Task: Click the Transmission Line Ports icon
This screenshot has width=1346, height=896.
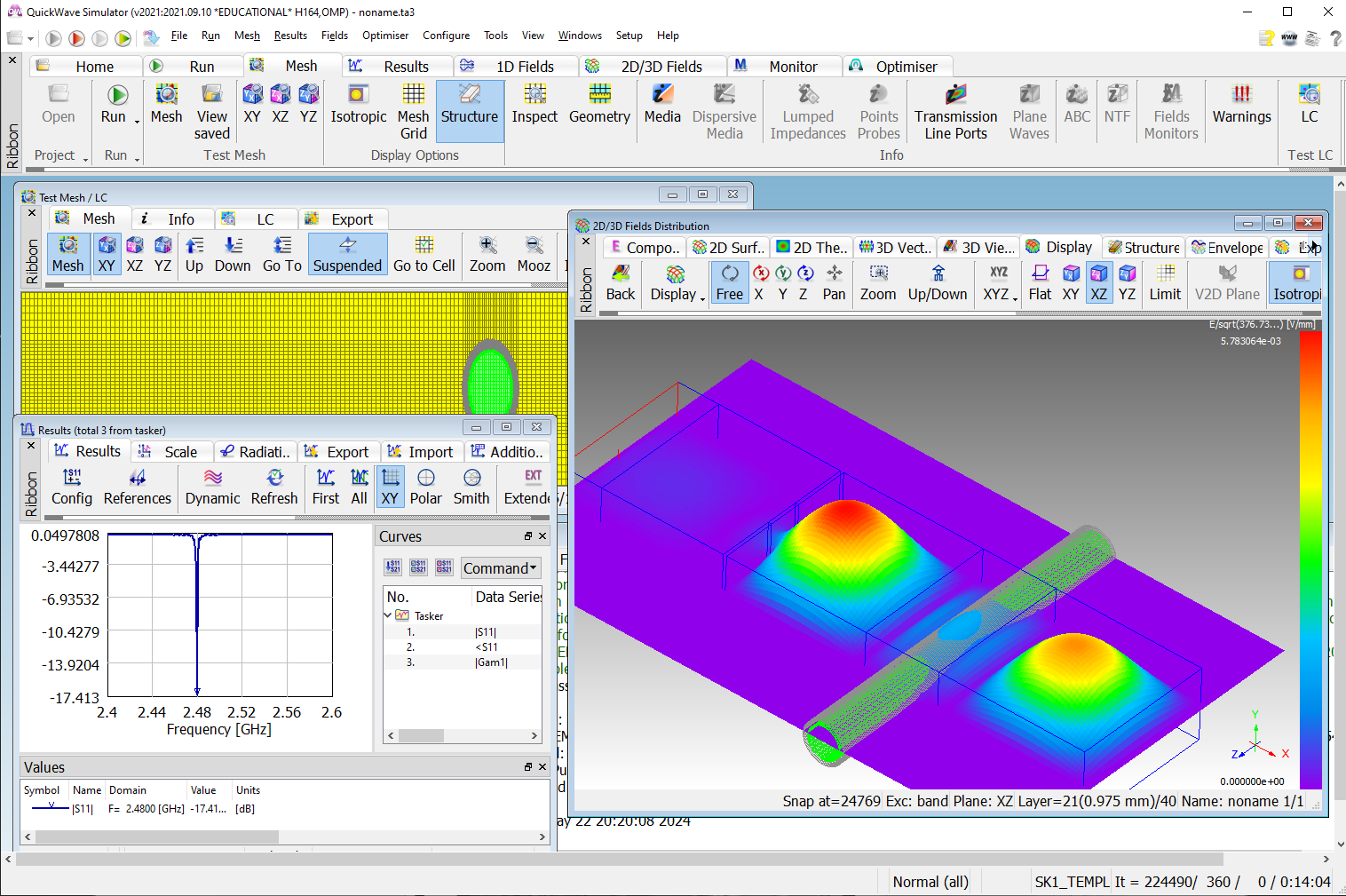Action: pos(955,111)
